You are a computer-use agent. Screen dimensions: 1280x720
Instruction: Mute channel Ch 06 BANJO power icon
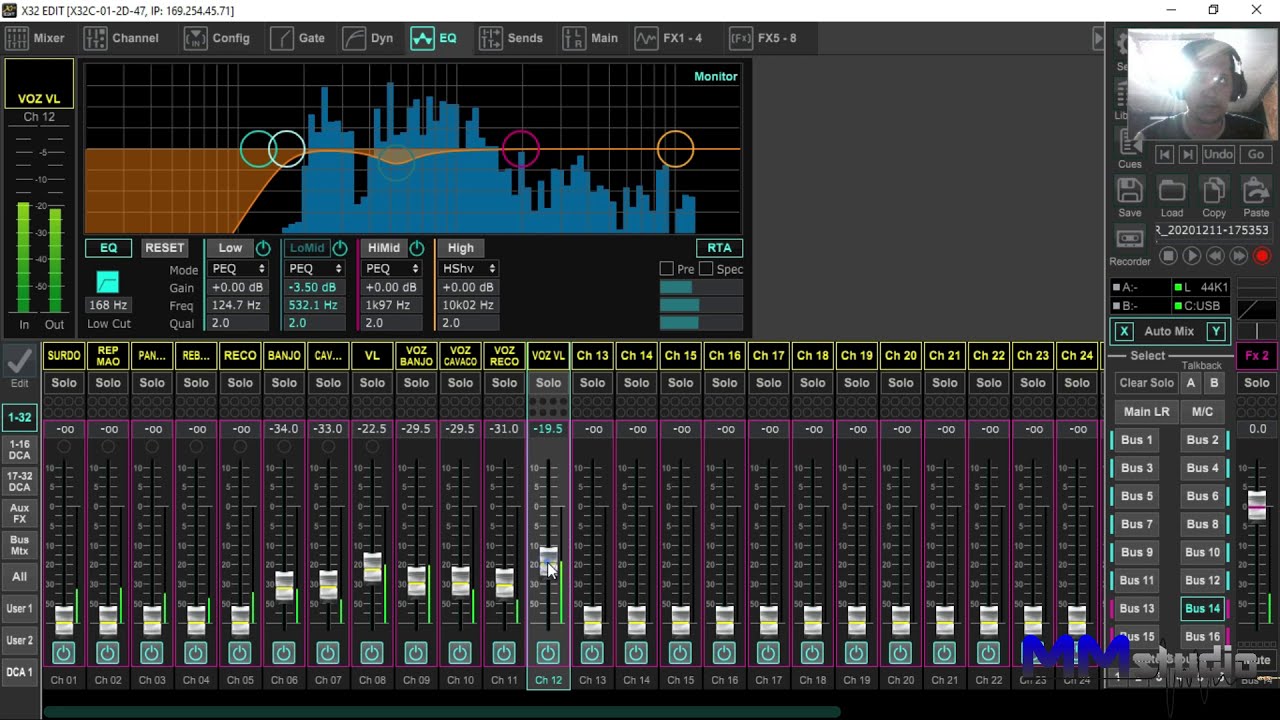point(283,653)
